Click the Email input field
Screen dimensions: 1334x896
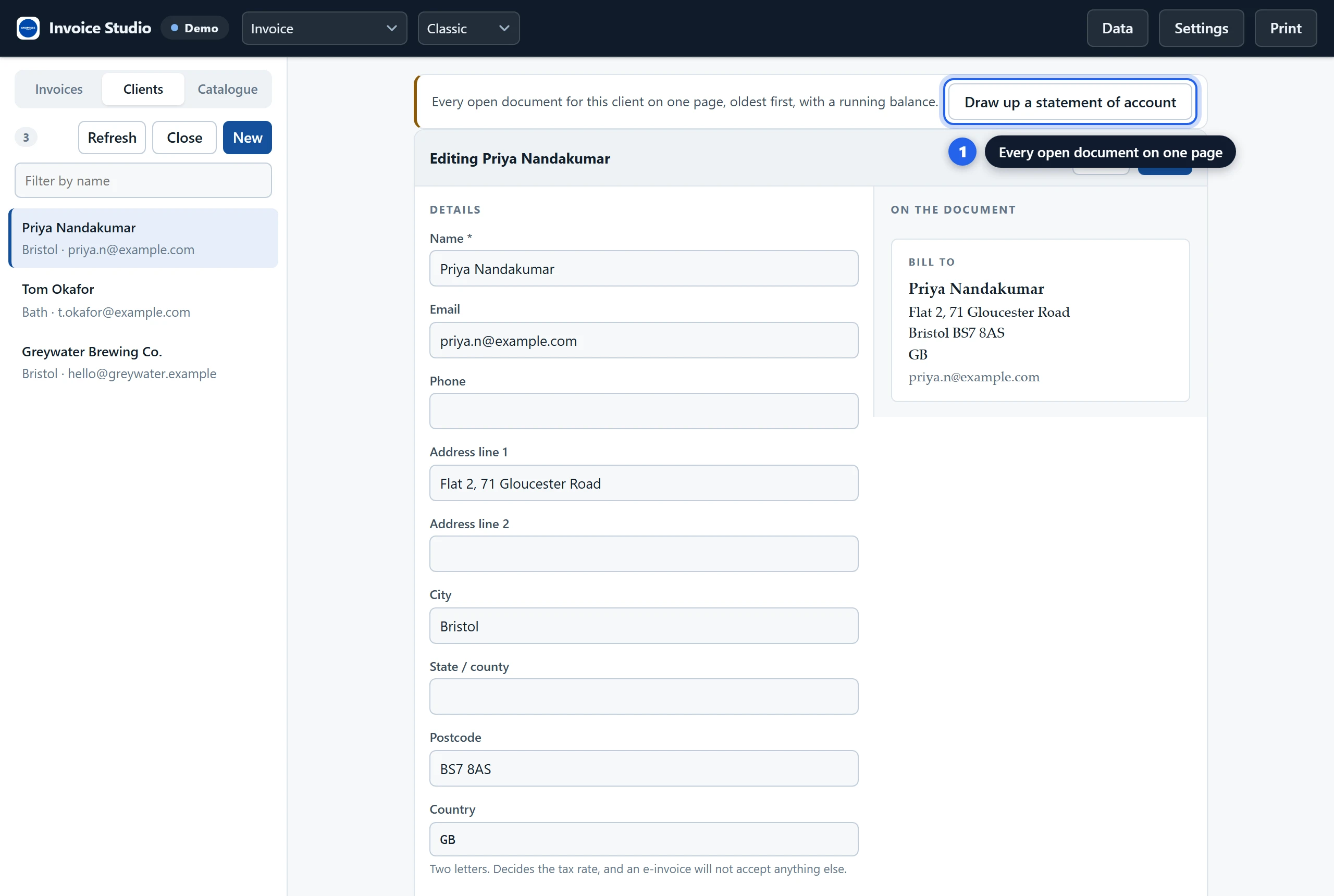pos(644,341)
